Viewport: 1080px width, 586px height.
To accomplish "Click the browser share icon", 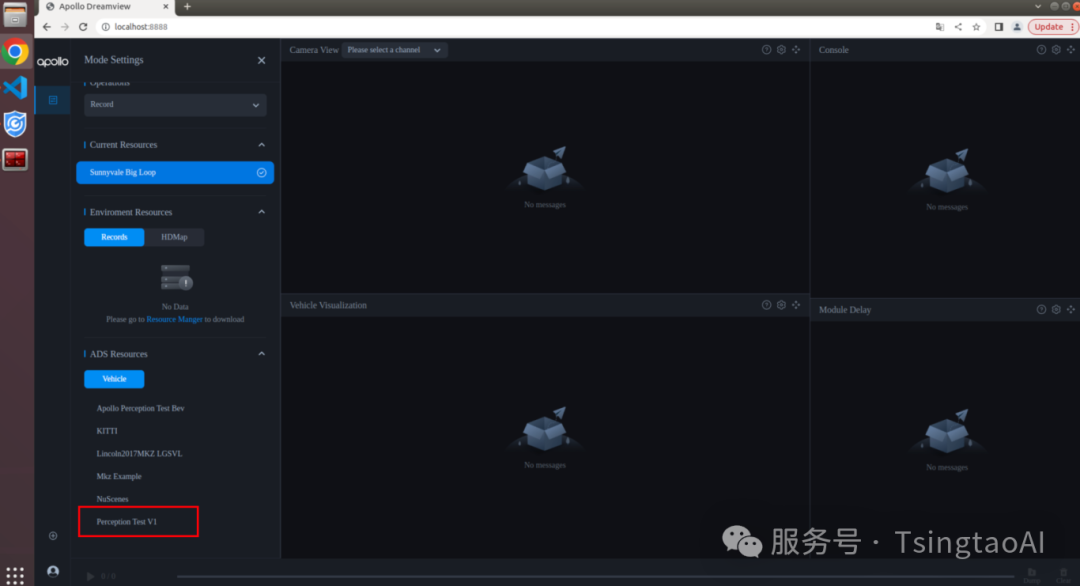I will coord(958,27).
